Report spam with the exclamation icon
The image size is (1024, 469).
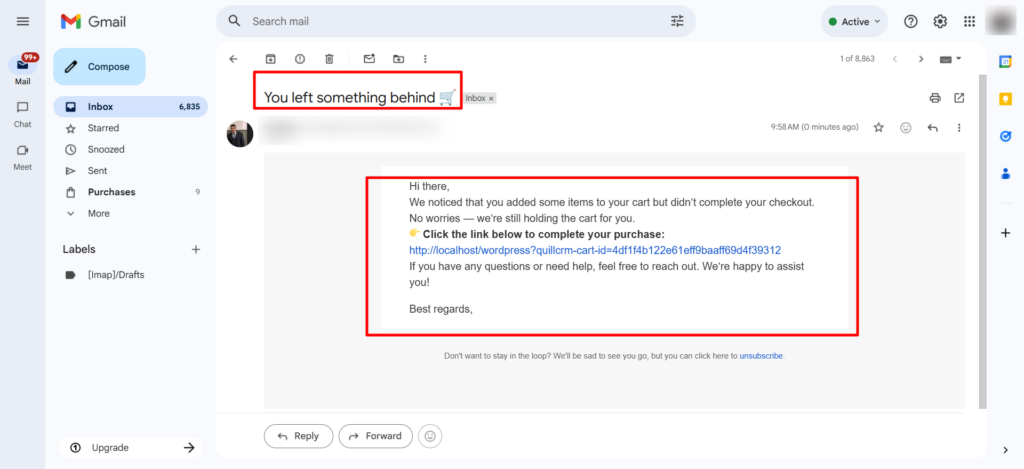(300, 59)
